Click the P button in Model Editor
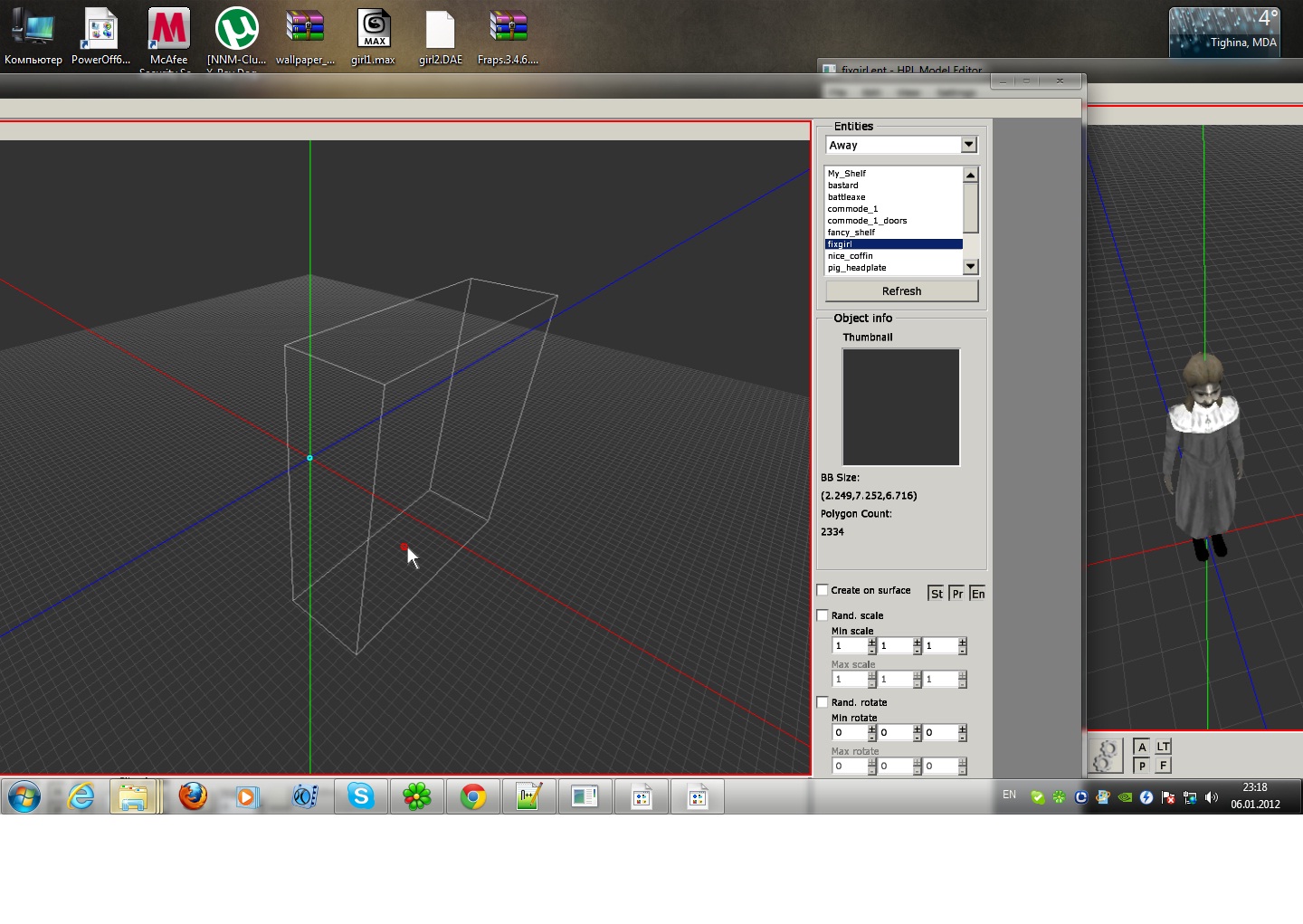 click(1142, 766)
